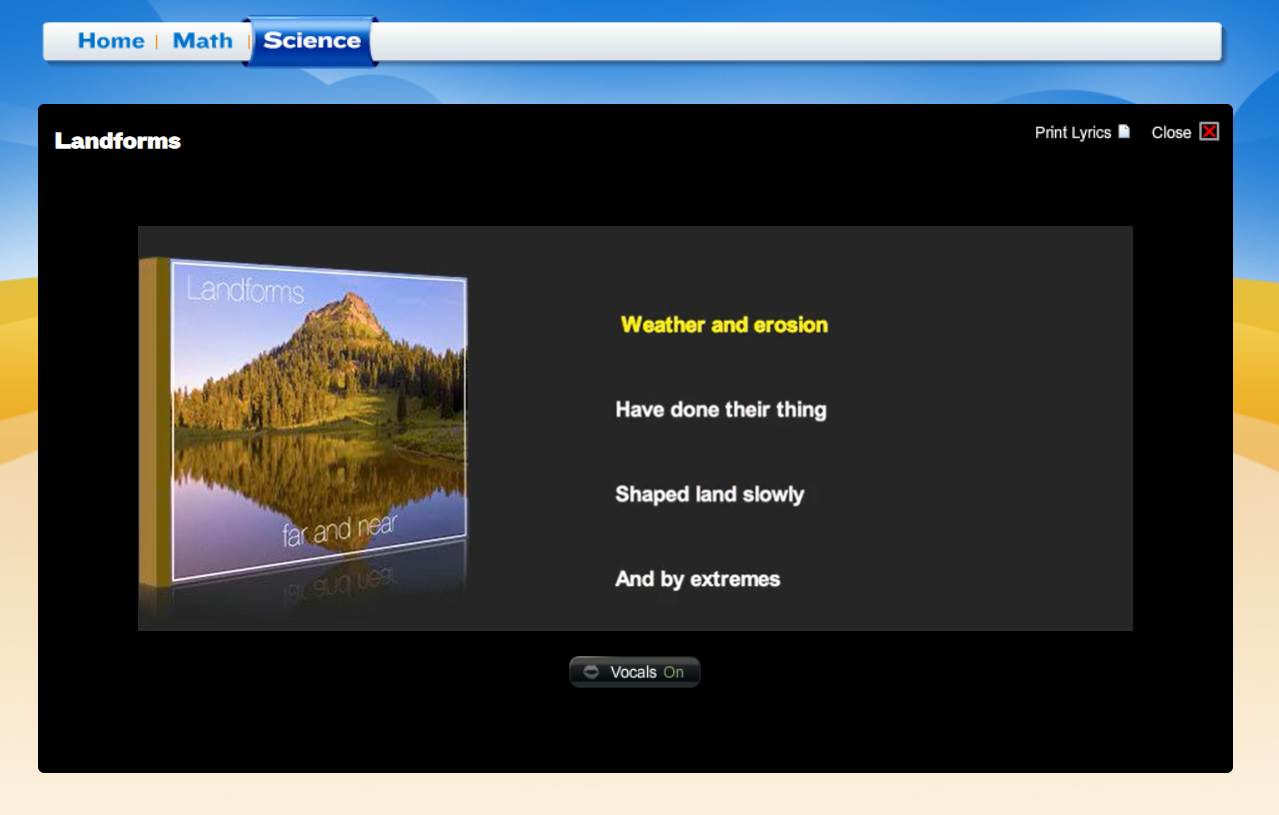The width and height of the screenshot is (1279, 815).
Task: Click the Close text label
Action: coord(1171,133)
